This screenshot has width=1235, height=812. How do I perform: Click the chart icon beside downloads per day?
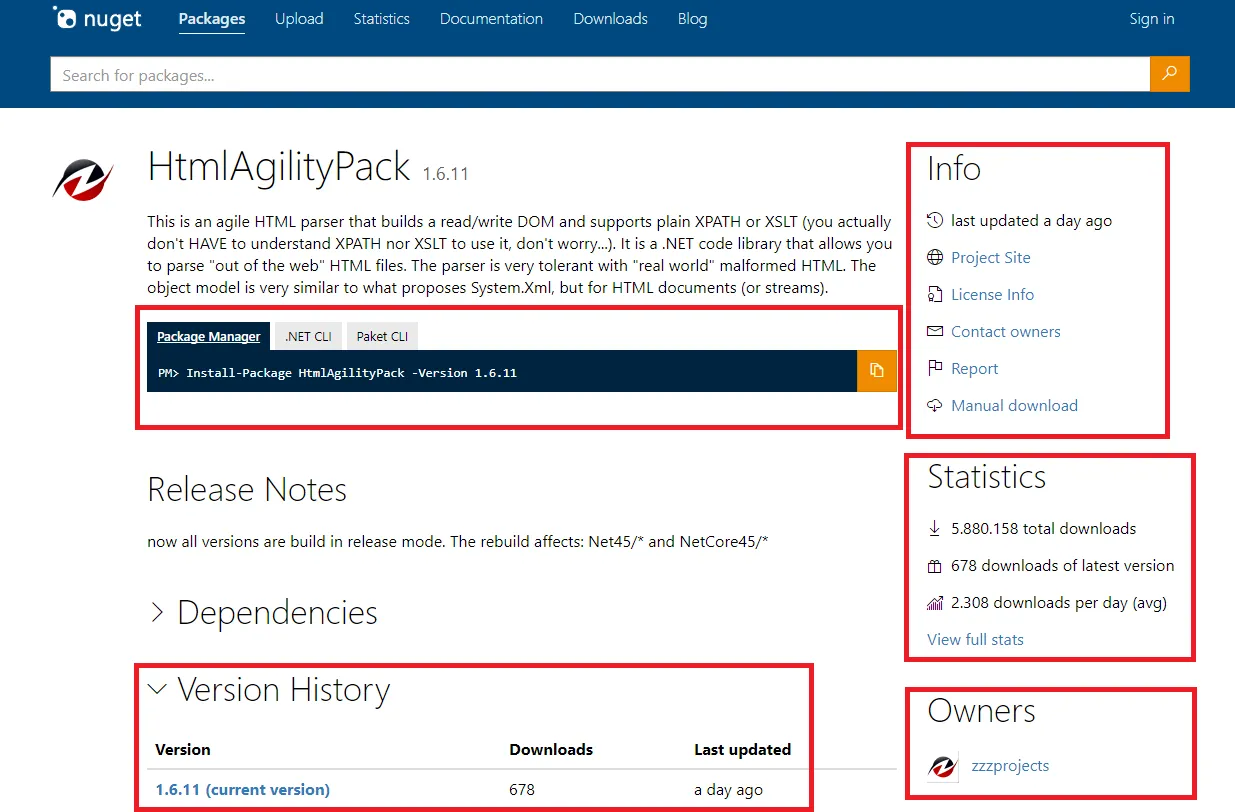[935, 603]
